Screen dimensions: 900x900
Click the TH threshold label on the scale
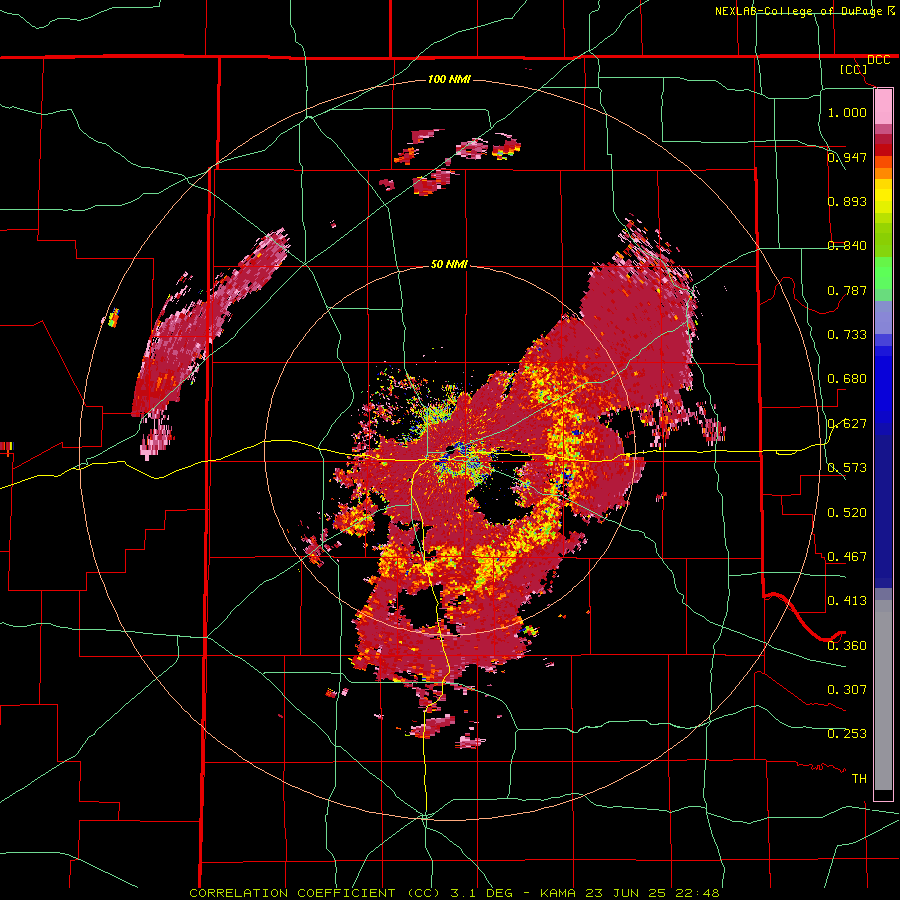859,779
